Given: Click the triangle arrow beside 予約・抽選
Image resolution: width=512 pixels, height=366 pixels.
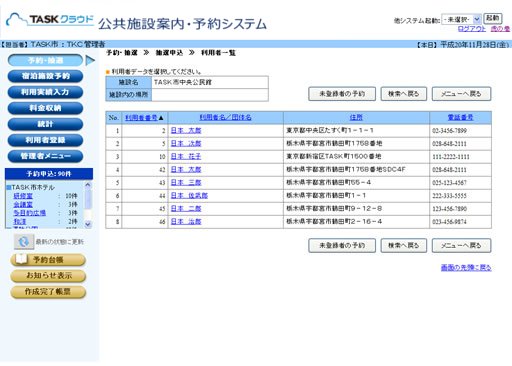Looking at the screenshot, I should point(90,60).
